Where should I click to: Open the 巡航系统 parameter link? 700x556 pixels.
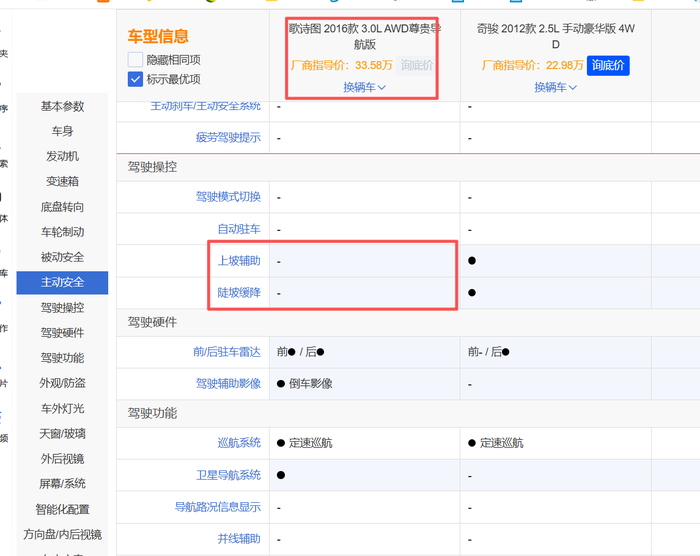pyautogui.click(x=239, y=442)
